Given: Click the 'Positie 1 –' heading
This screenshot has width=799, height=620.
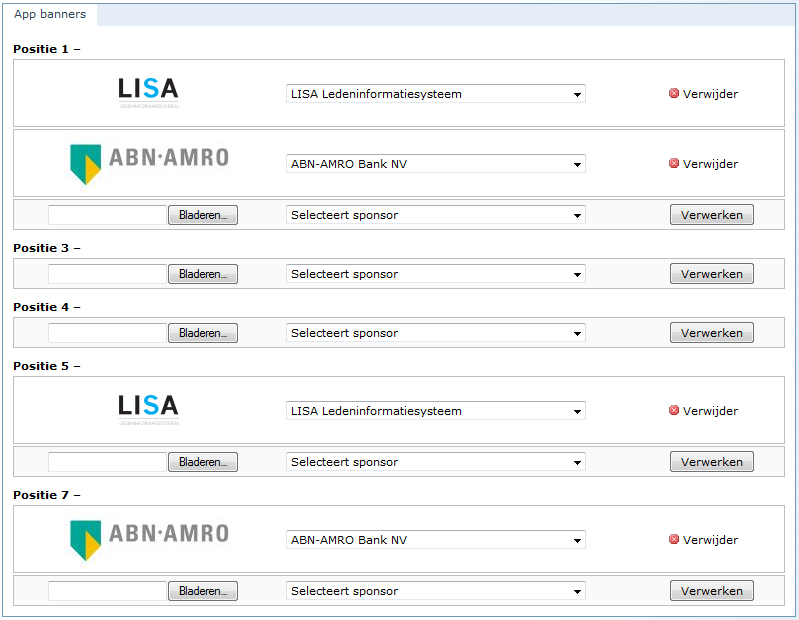Looking at the screenshot, I should 47,49.
